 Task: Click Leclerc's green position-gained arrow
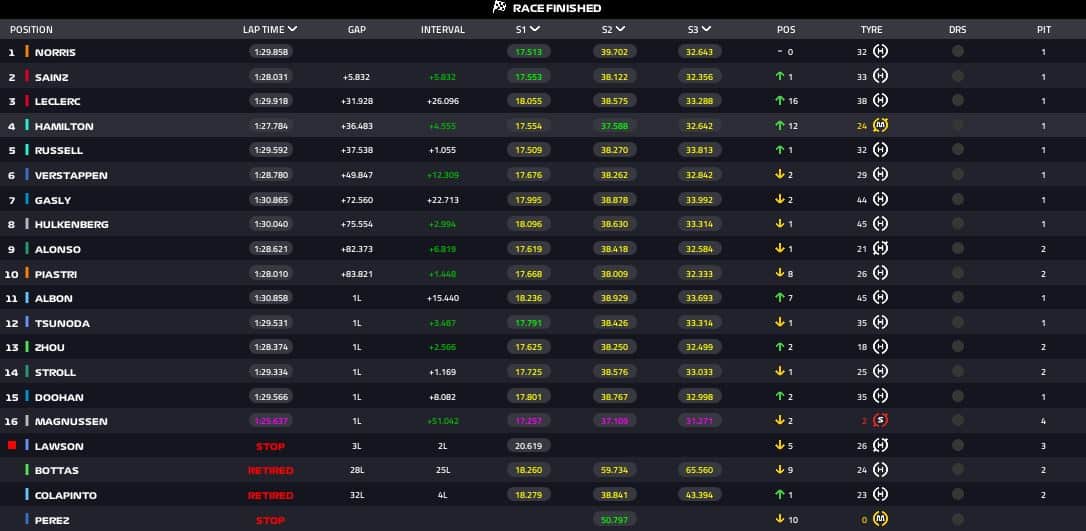780,100
